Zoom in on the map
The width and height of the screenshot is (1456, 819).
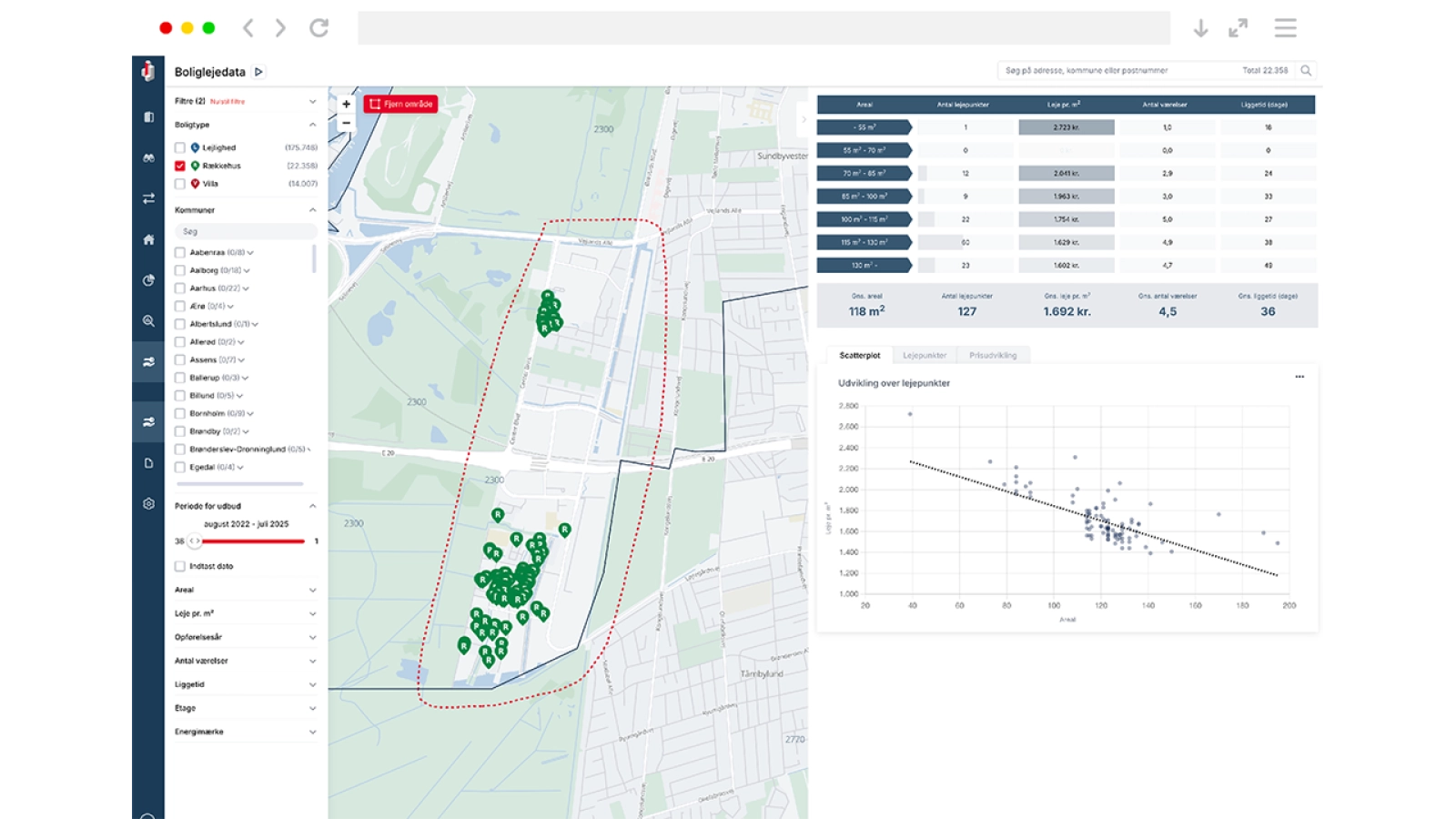(x=346, y=104)
